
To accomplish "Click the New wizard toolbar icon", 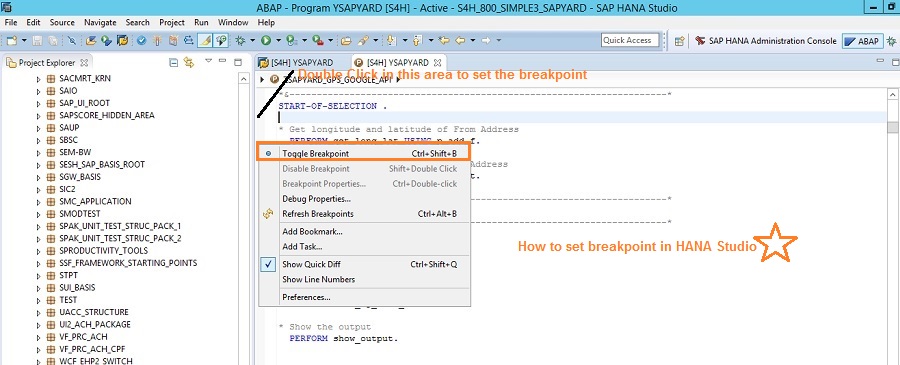I will pyautogui.click(x=11, y=41).
